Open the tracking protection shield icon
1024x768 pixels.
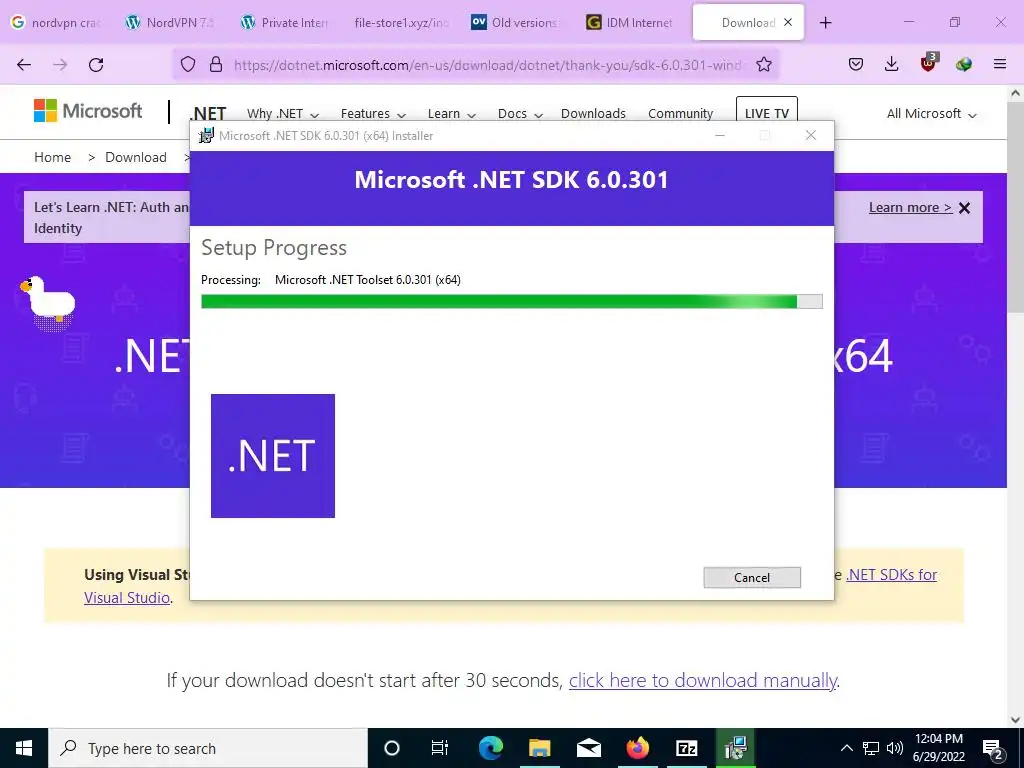(x=188, y=65)
